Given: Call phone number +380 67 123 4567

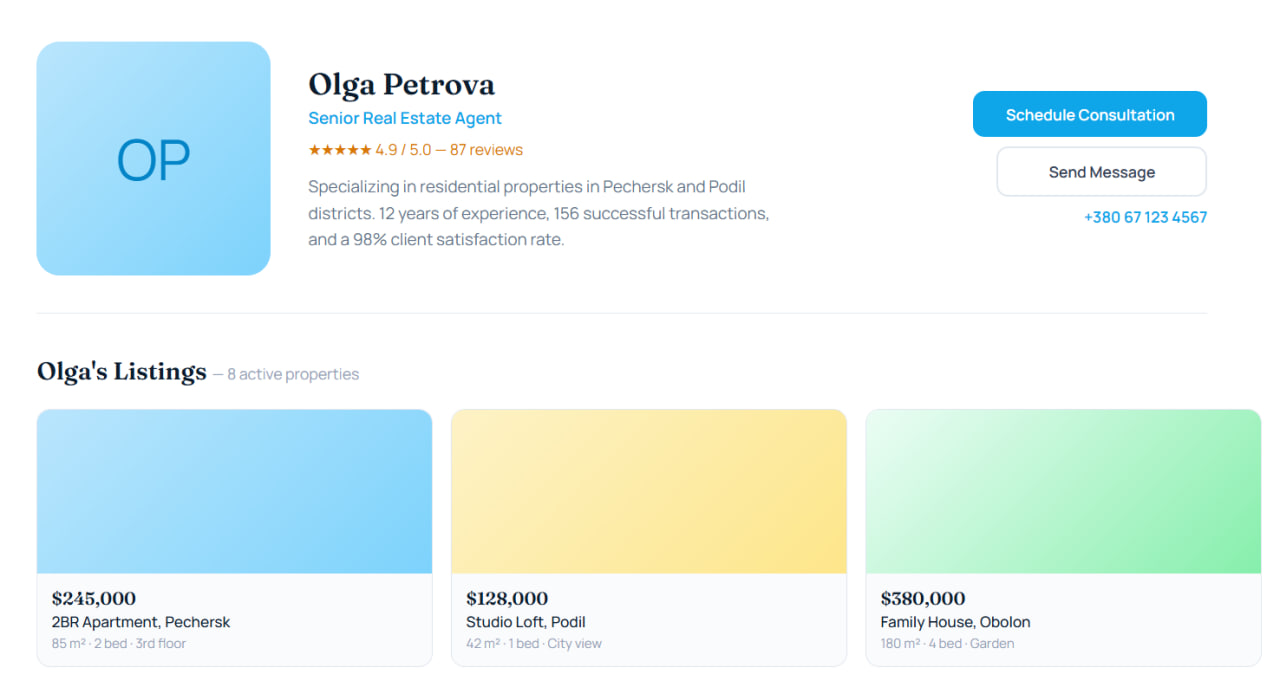Looking at the screenshot, I should (x=1145, y=217).
